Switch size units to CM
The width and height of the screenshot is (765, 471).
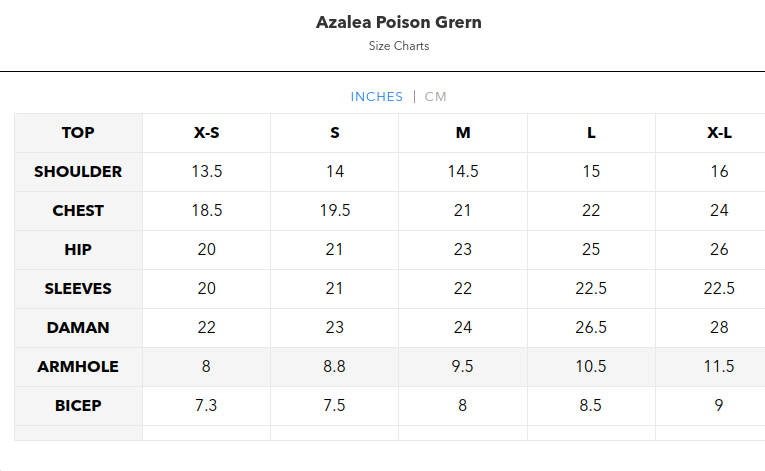[436, 97]
